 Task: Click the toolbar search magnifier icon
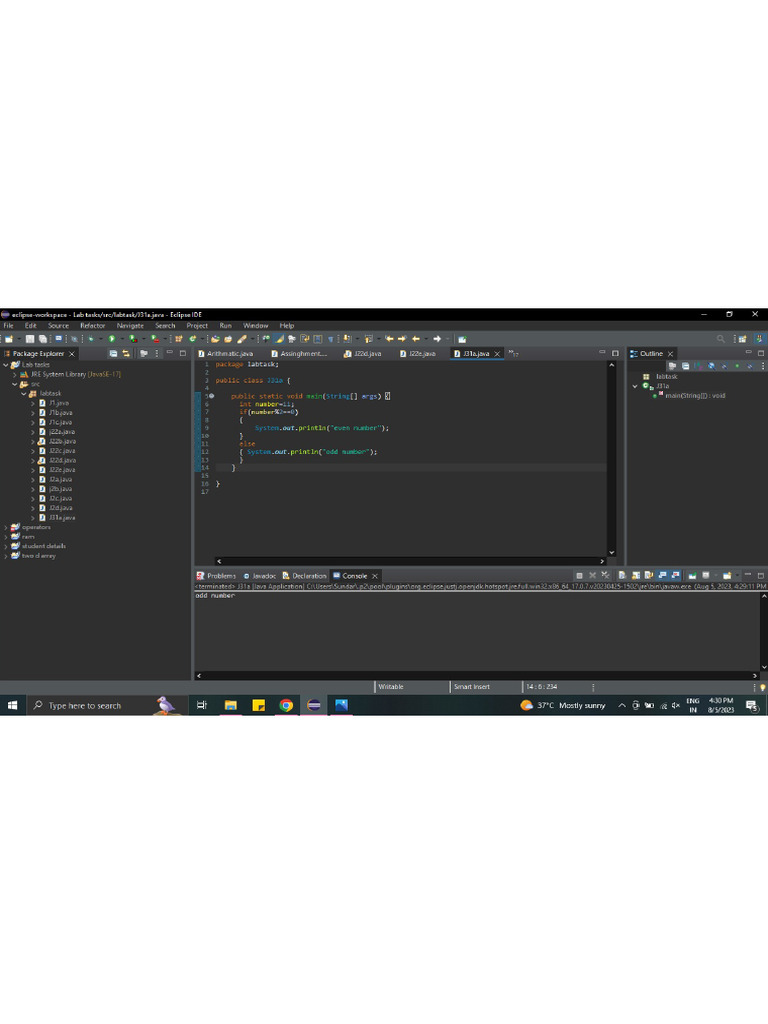tap(720, 339)
